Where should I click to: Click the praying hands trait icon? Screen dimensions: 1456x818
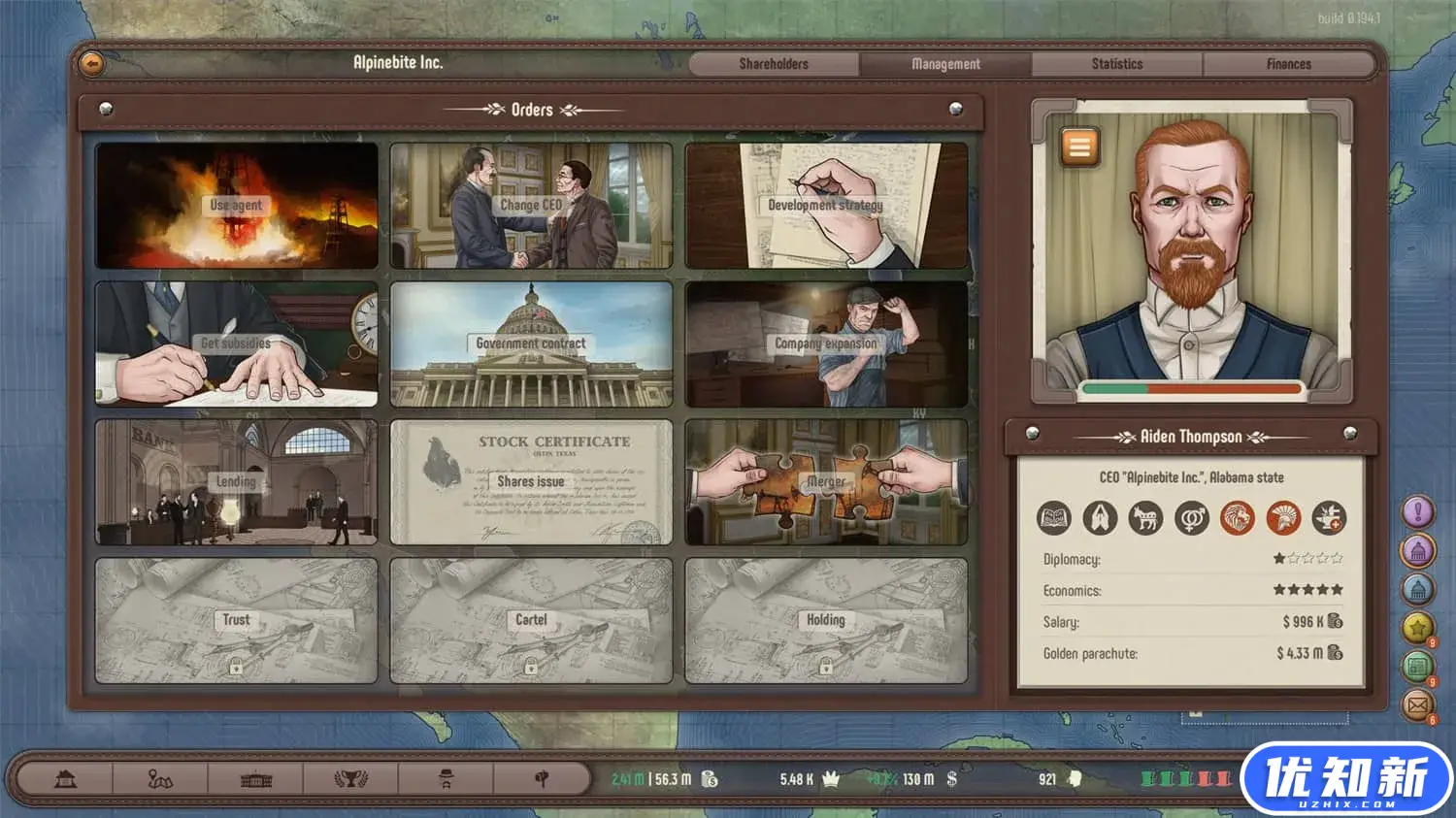[x=1100, y=518]
